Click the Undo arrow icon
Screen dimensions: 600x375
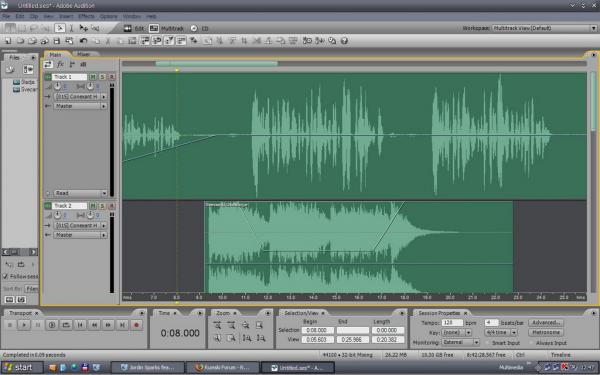coord(83,41)
